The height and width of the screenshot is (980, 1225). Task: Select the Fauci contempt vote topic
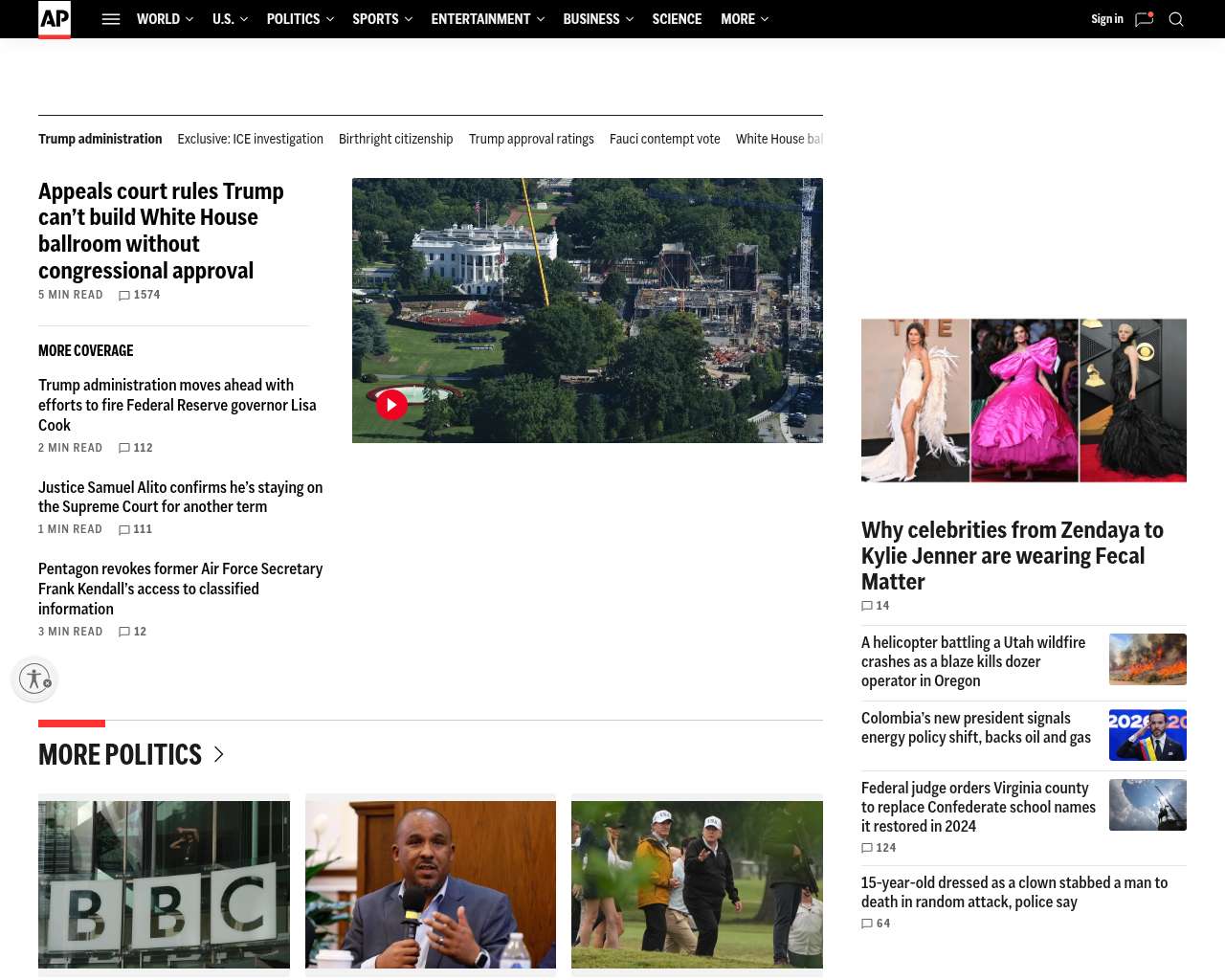click(x=665, y=139)
